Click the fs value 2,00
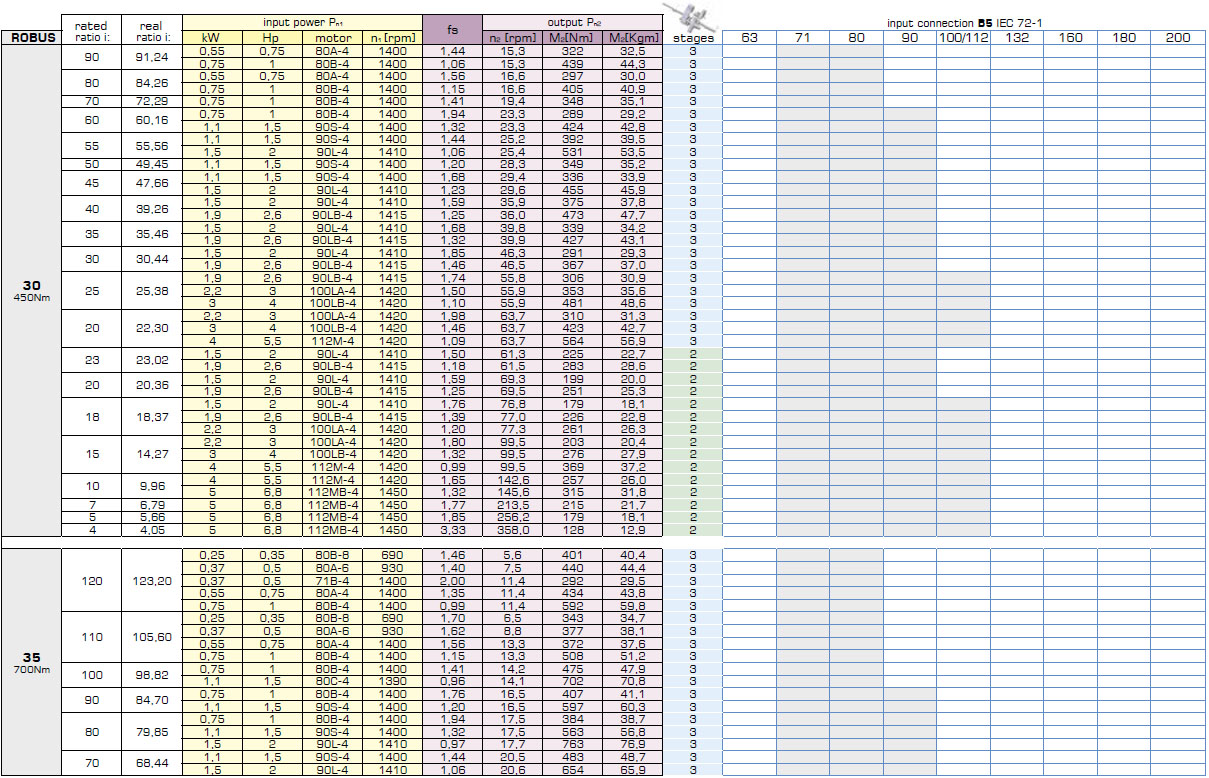Screen dimensions: 1209x778 (453, 580)
